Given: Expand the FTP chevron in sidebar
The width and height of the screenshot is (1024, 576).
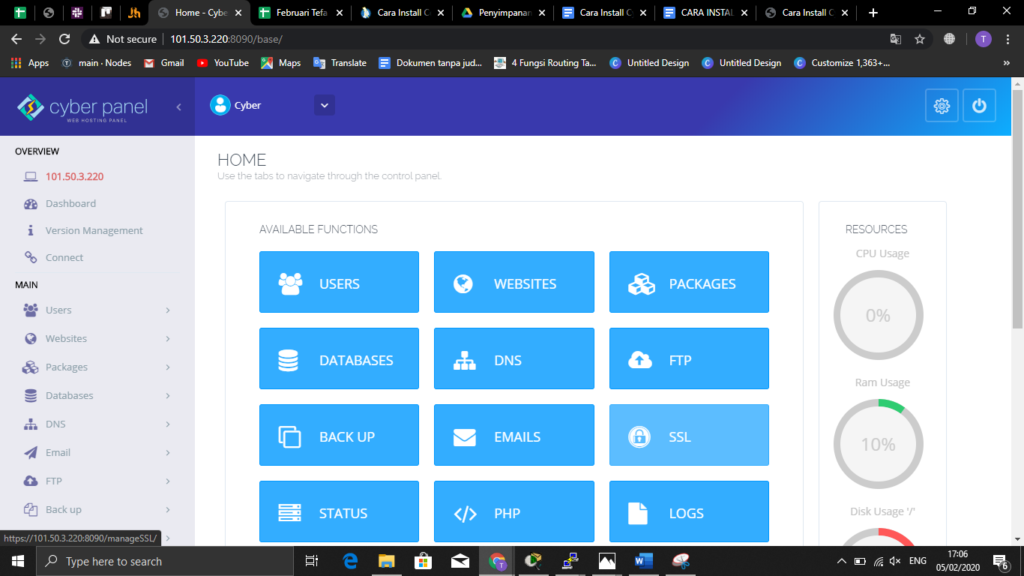Looking at the screenshot, I should click(168, 481).
